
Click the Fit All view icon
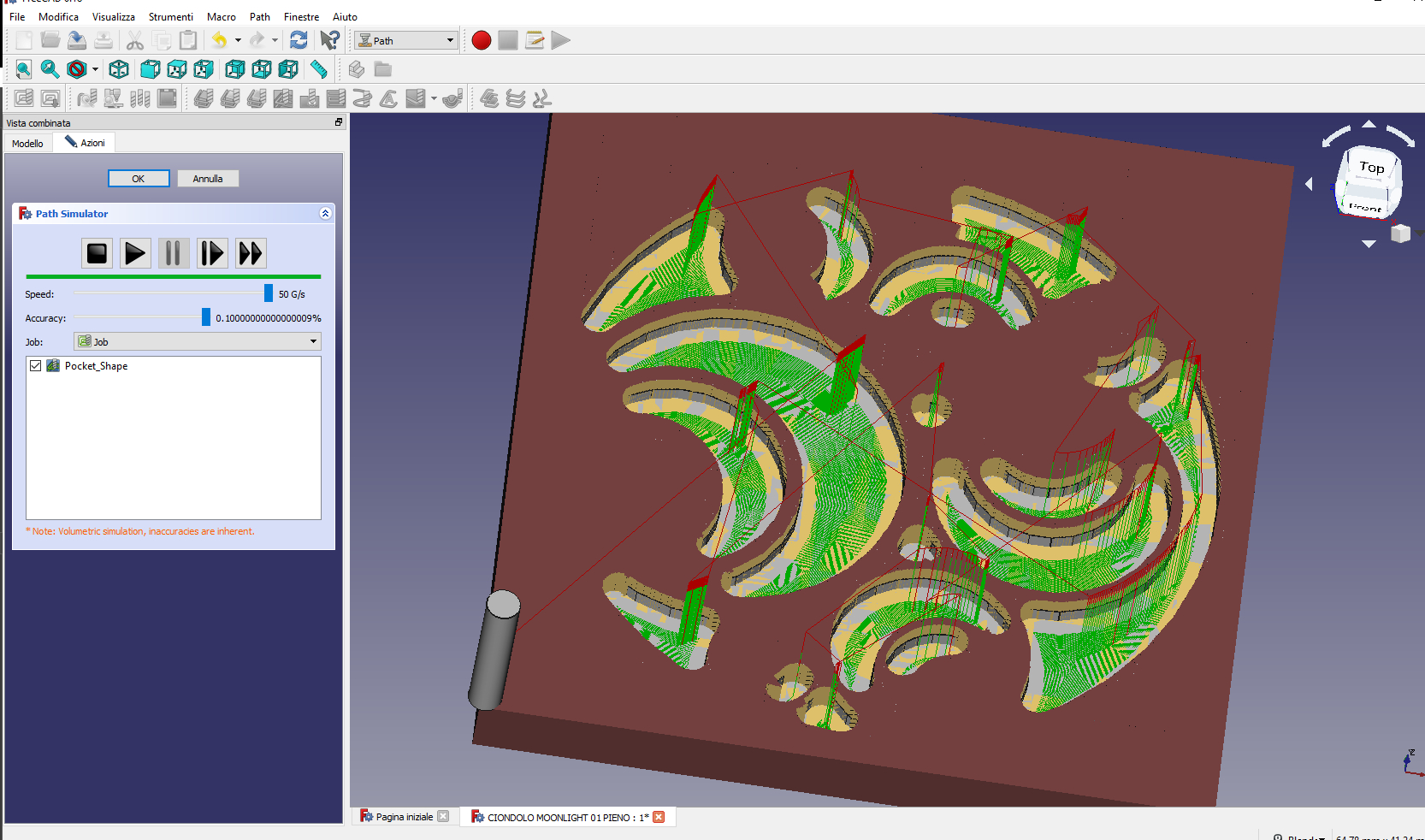point(24,69)
